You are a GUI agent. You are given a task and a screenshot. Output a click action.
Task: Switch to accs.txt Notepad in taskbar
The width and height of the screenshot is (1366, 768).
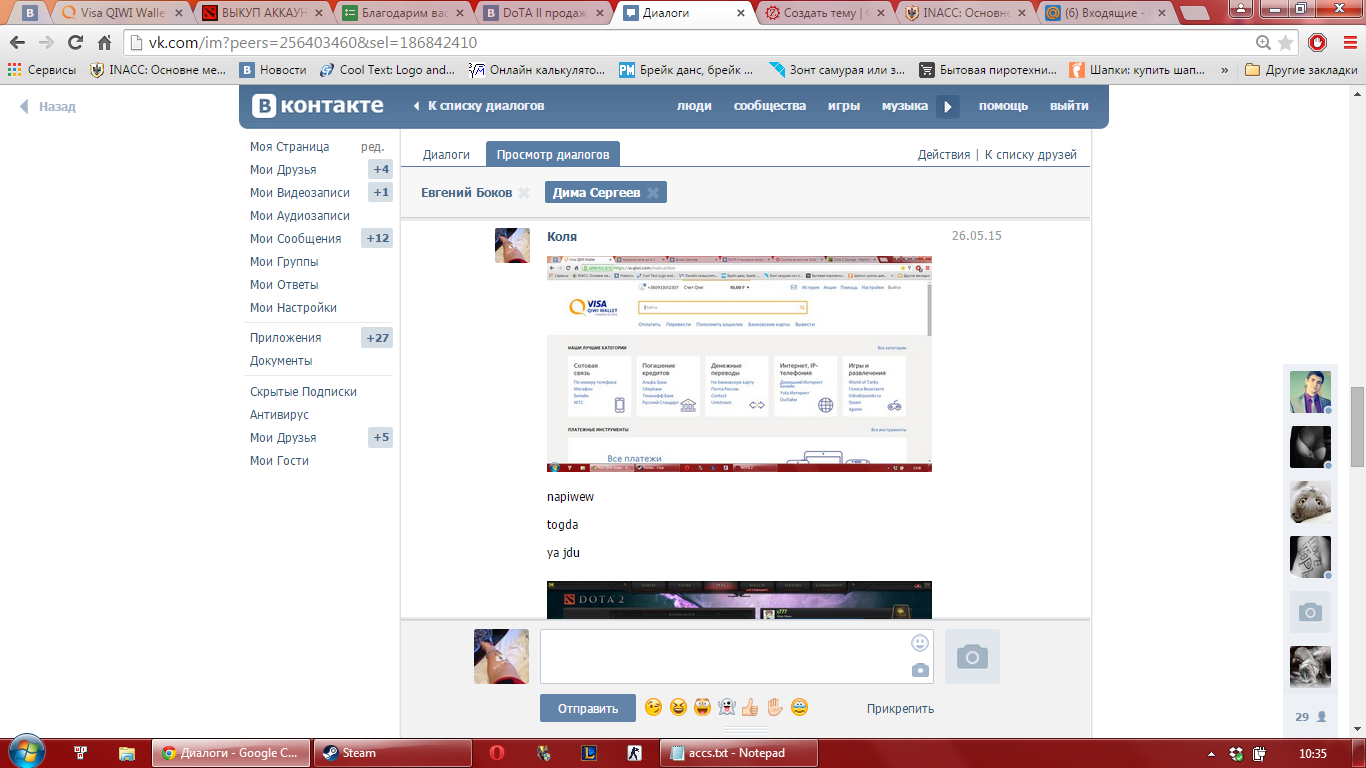pos(740,753)
